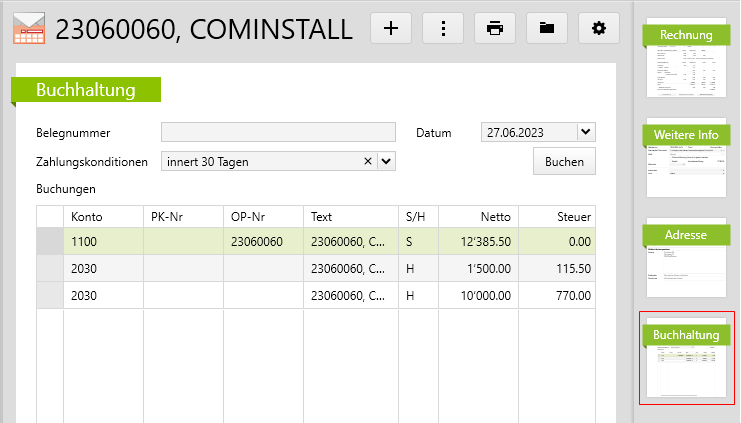Open the Weitere Info page thumbnail
The image size is (741, 423).
(686, 159)
